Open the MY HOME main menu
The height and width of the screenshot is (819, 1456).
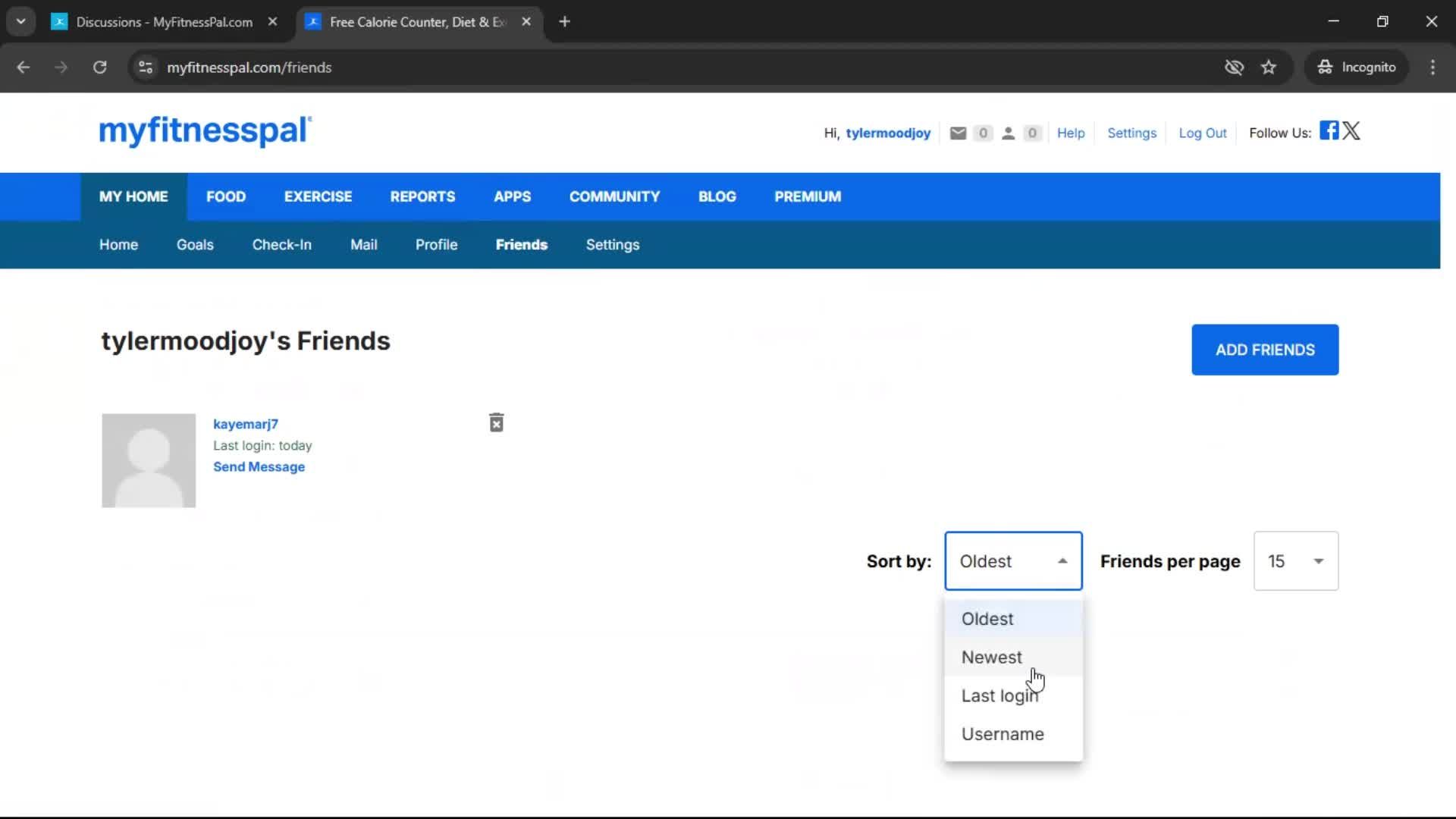coord(133,196)
